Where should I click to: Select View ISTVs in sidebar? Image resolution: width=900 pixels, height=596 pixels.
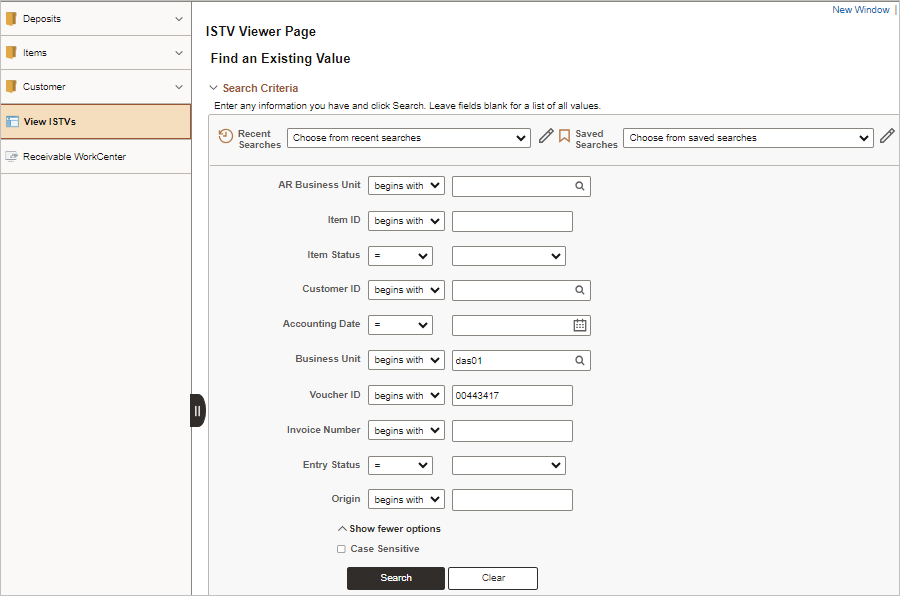point(96,122)
